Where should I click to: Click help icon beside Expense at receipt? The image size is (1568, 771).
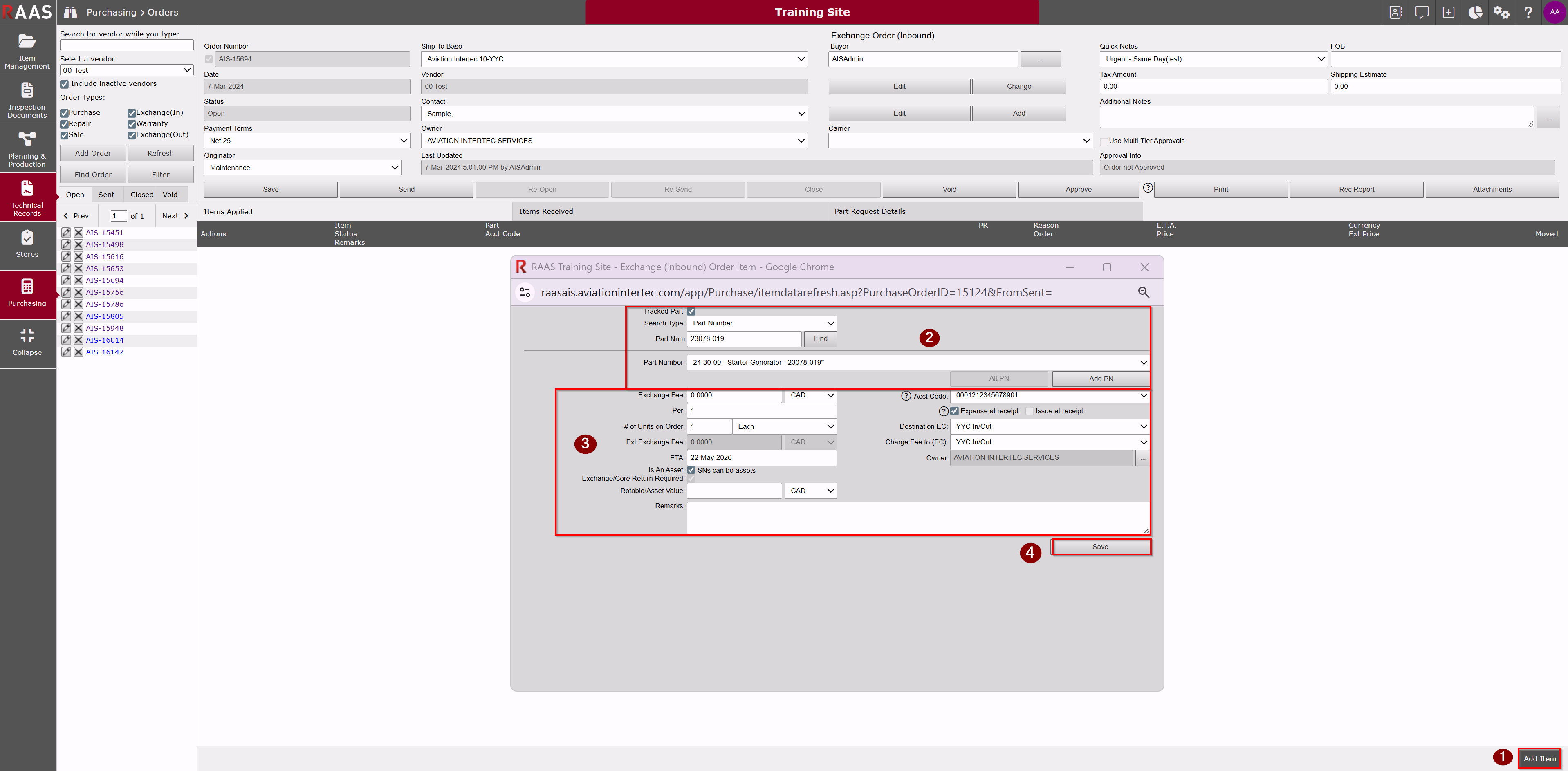coord(944,411)
